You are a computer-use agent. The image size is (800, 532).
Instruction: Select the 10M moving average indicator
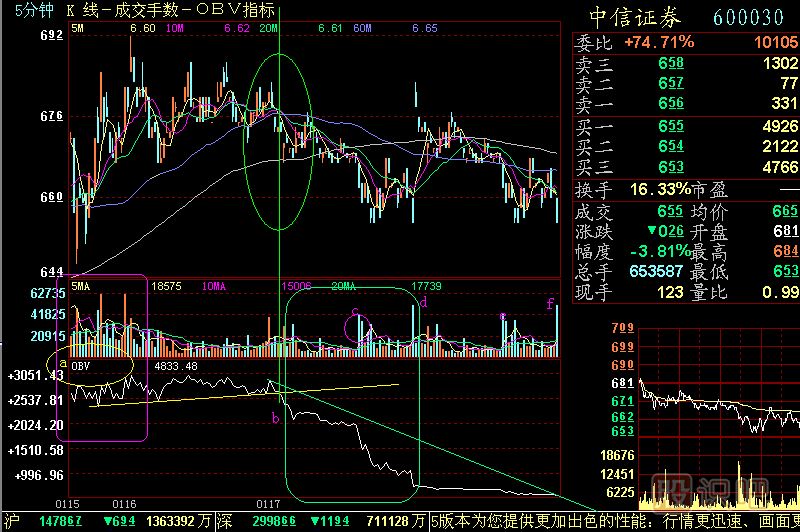174,30
